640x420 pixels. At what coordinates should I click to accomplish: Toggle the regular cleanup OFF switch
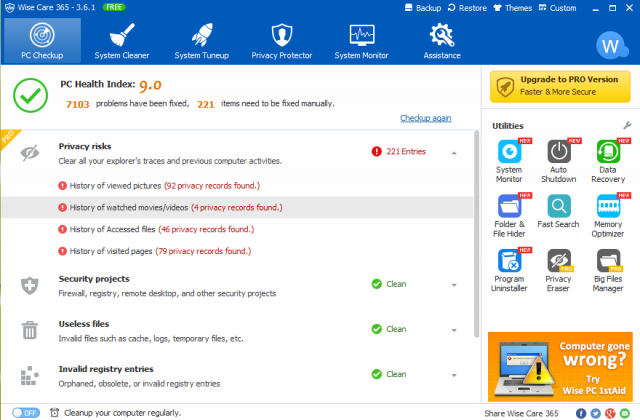26,413
